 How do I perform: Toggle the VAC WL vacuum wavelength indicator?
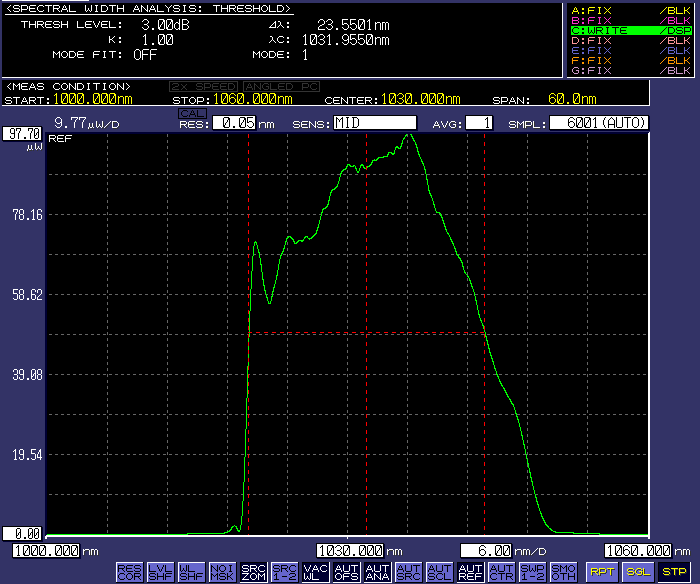[316, 572]
